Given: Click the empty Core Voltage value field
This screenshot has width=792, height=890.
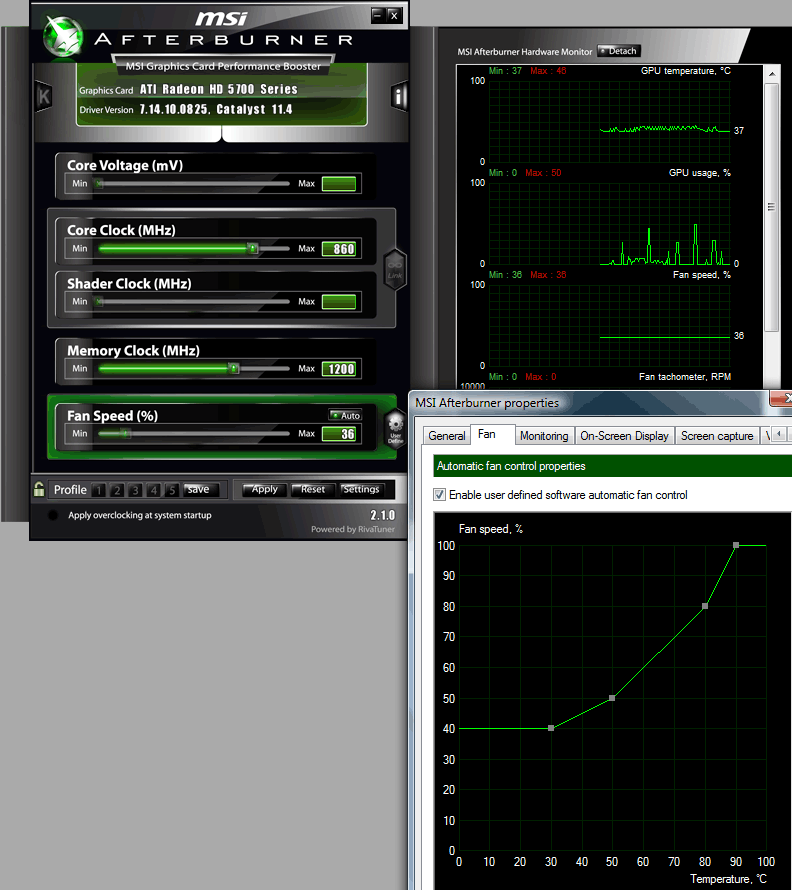Looking at the screenshot, I should pyautogui.click(x=339, y=184).
